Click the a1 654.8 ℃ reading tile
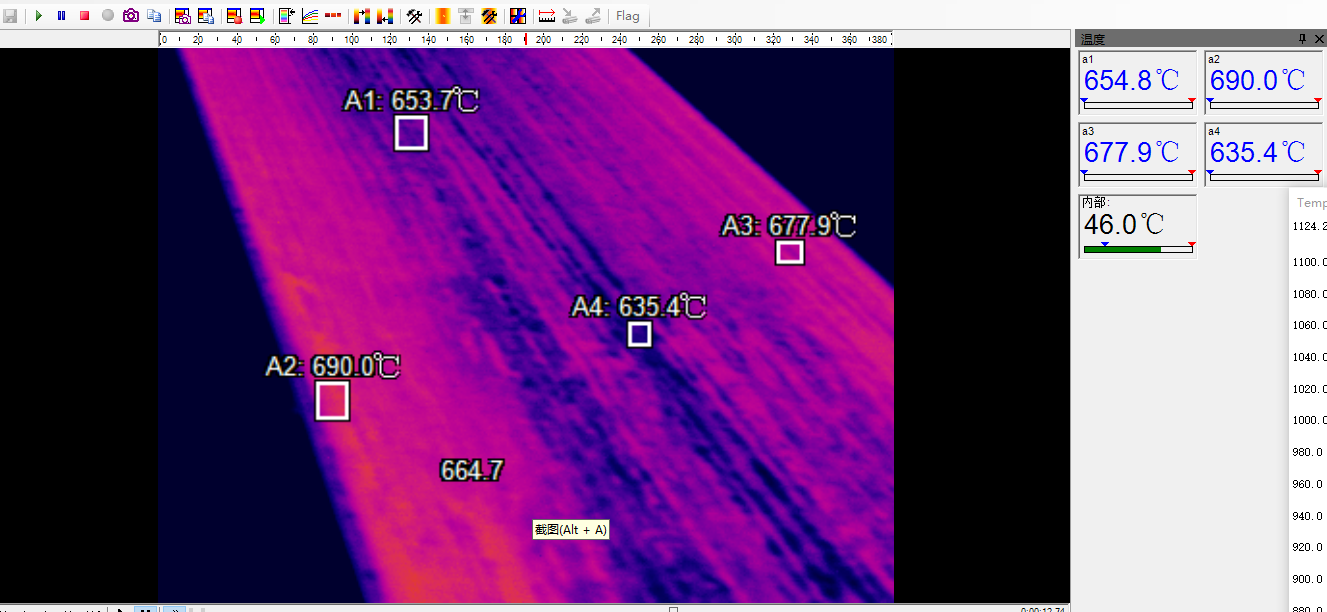Viewport: 1327px width, 612px height. (x=1138, y=82)
